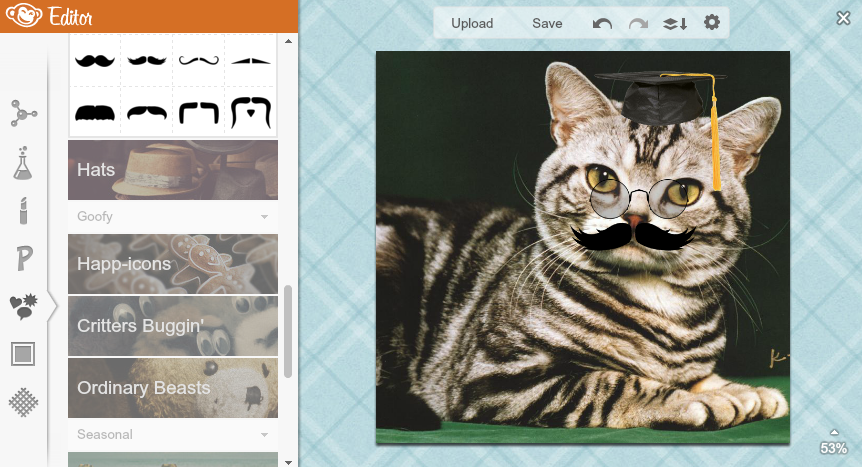Click the layers flatten icon in toolbar
This screenshot has width=862, height=467.
675,23
